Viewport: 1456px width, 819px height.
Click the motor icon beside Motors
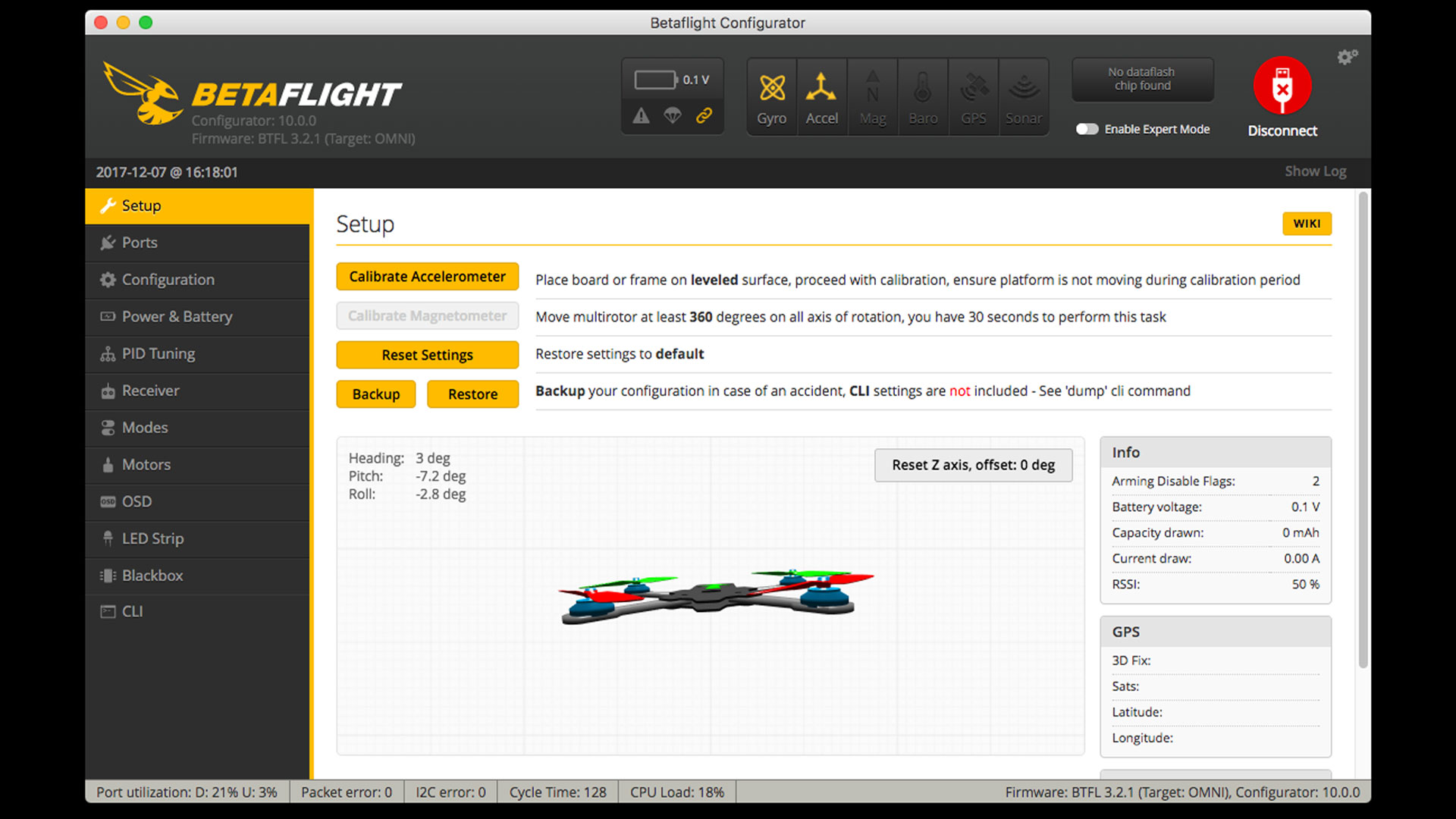[108, 465]
